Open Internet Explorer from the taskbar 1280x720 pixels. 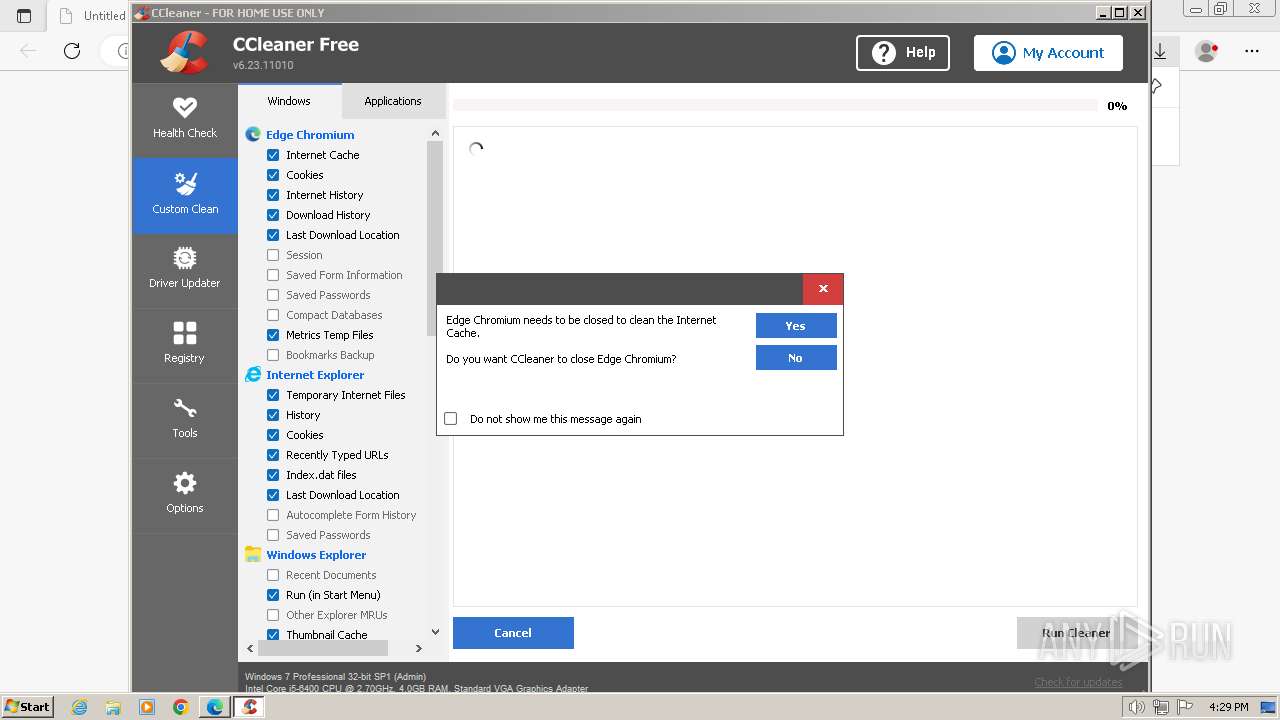pyautogui.click(x=80, y=707)
